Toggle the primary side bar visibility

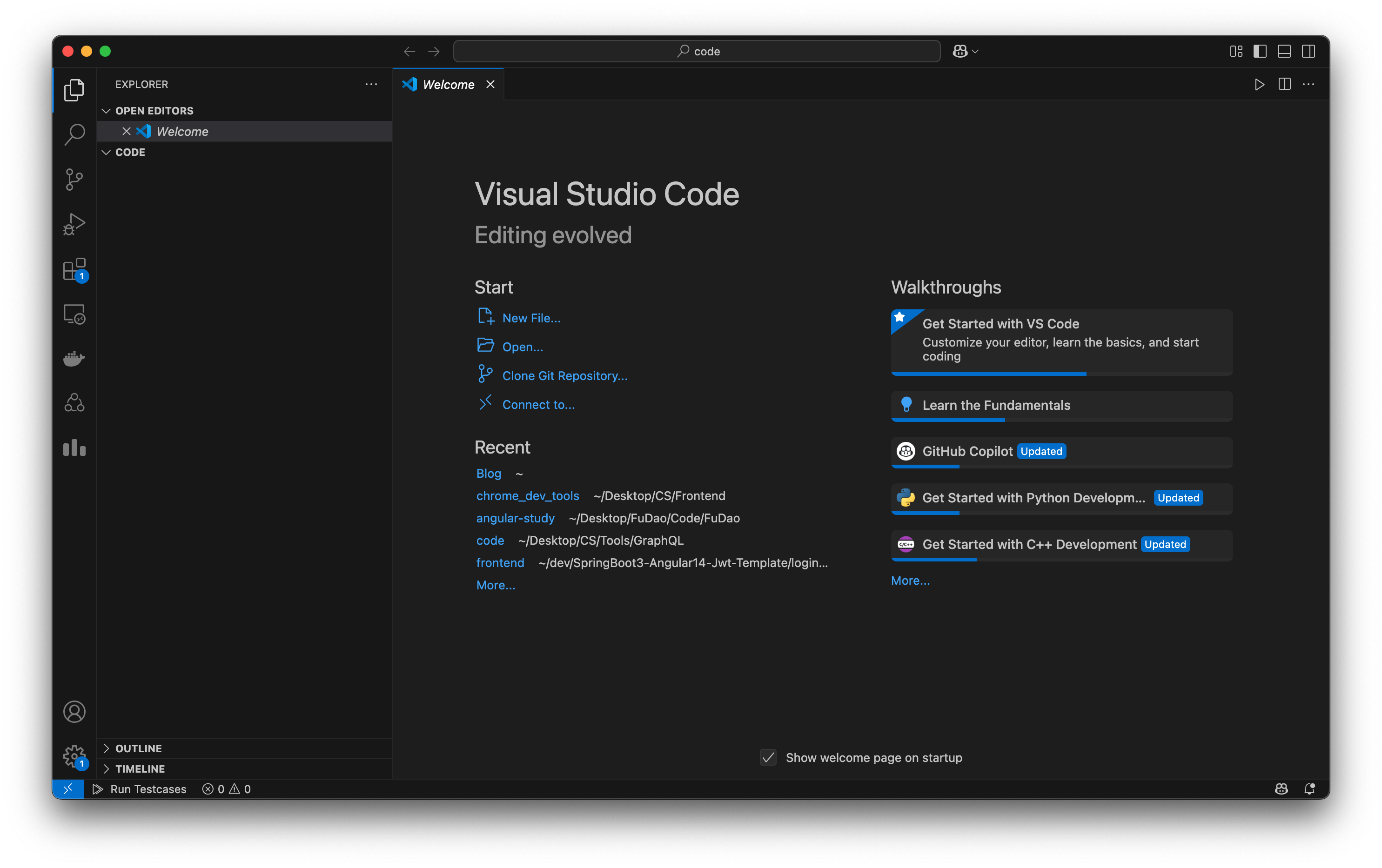tap(1260, 52)
